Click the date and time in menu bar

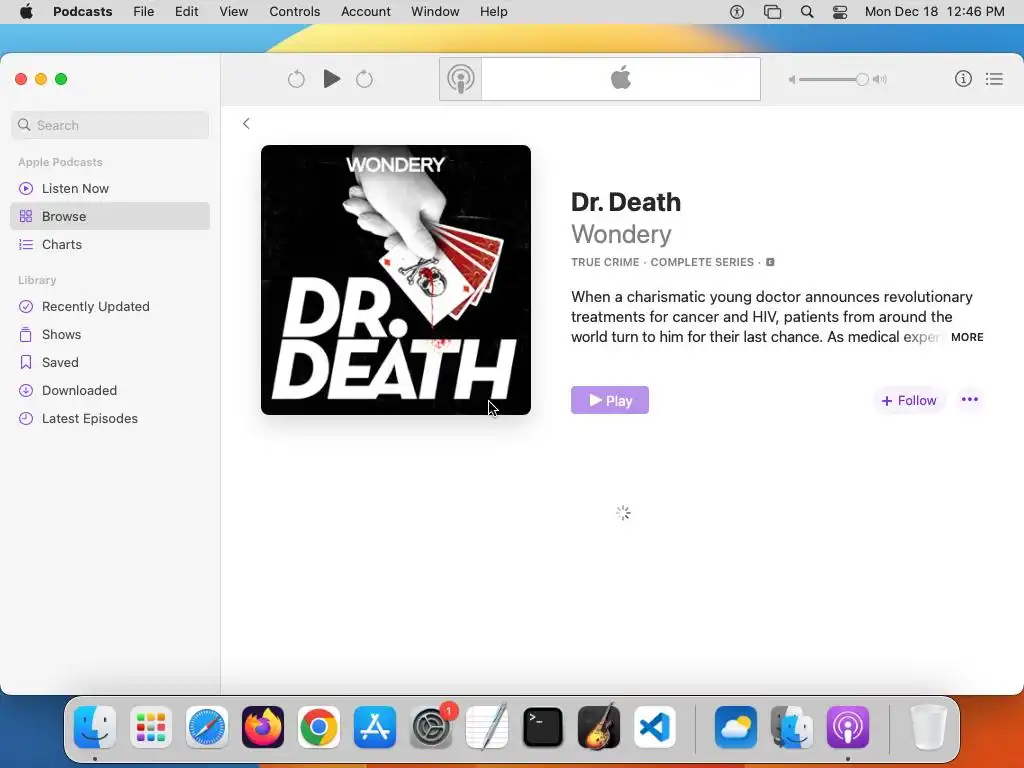[935, 11]
